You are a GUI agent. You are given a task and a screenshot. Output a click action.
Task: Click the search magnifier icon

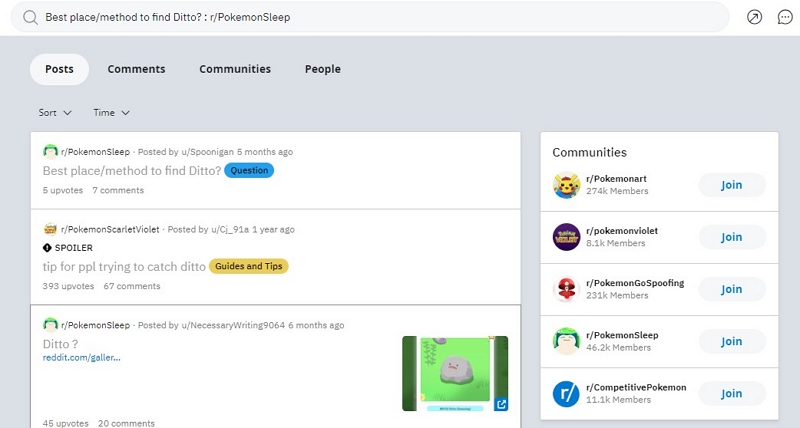tap(30, 17)
